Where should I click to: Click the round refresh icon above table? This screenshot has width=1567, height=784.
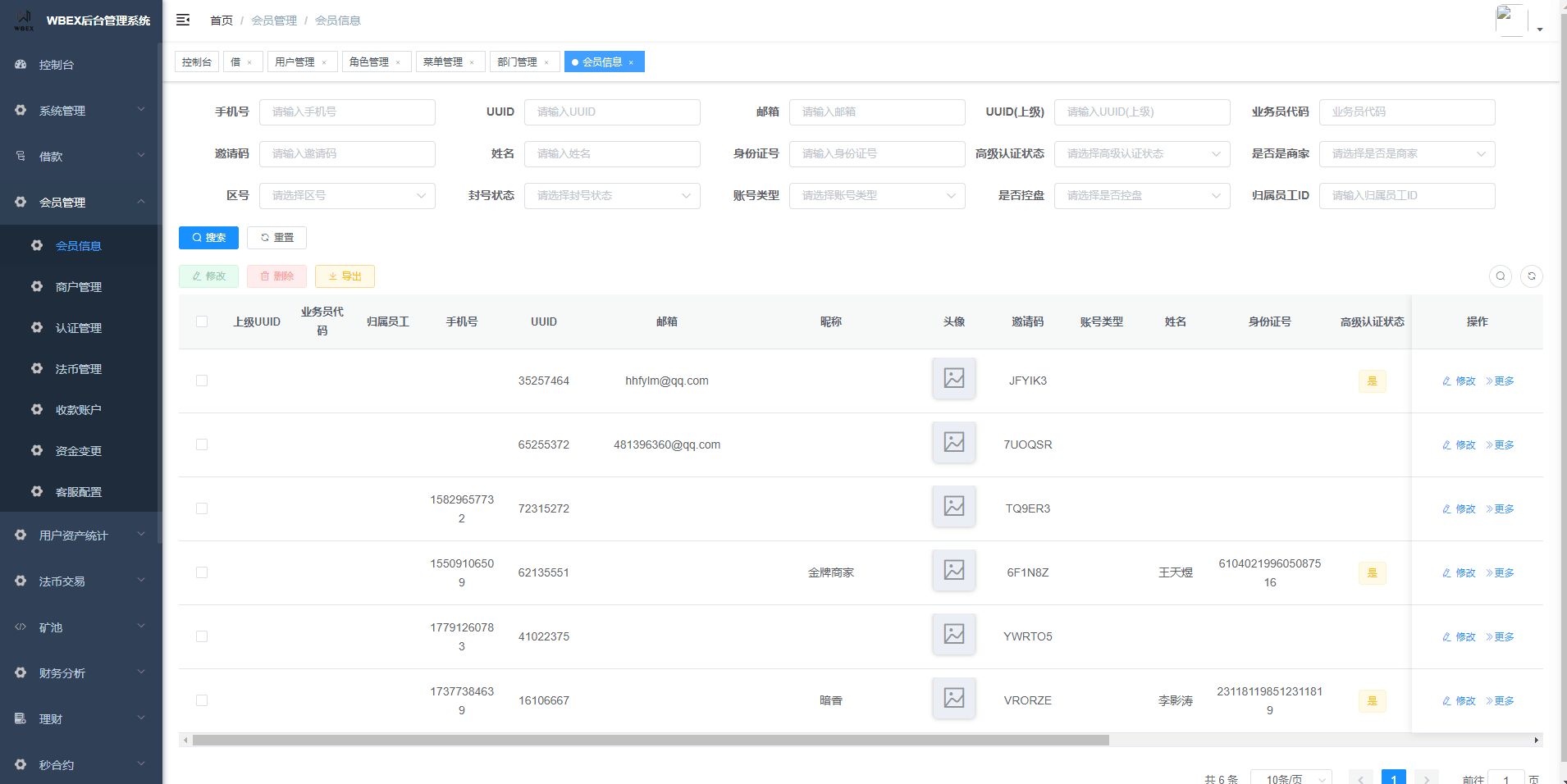click(x=1531, y=276)
